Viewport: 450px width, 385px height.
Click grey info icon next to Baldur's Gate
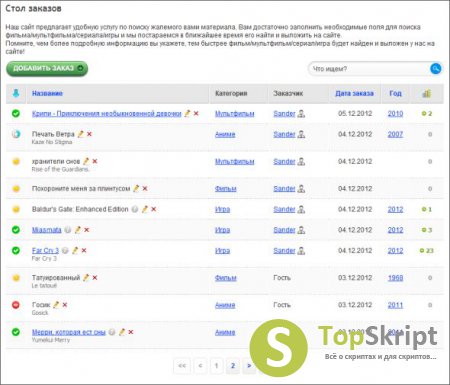pyautogui.click(x=135, y=209)
